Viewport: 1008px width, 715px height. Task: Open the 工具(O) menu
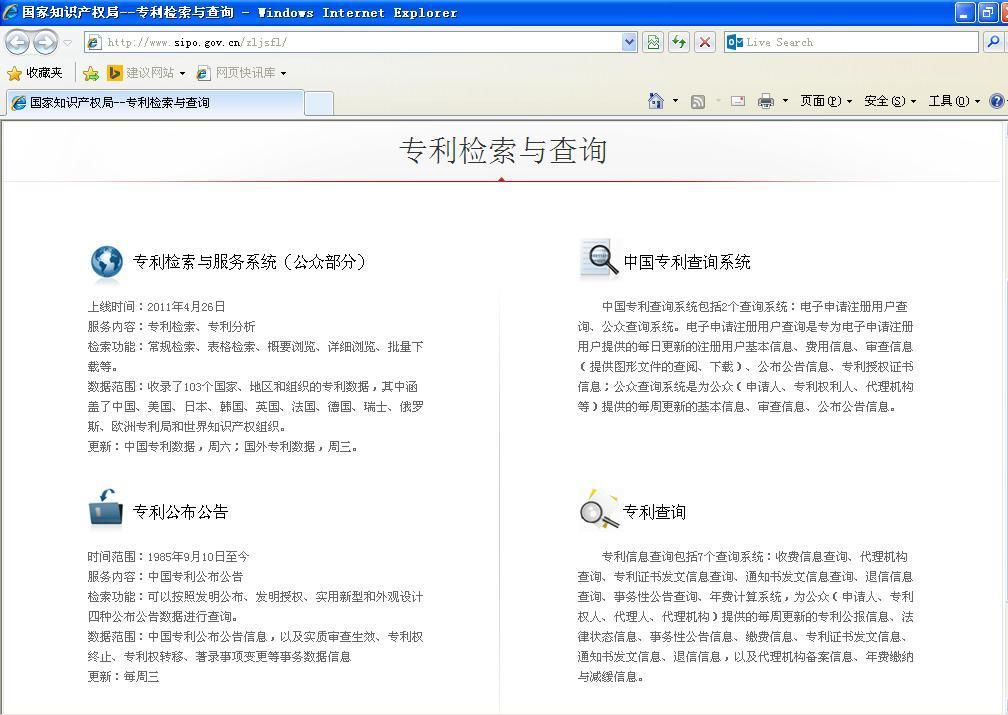click(x=953, y=101)
